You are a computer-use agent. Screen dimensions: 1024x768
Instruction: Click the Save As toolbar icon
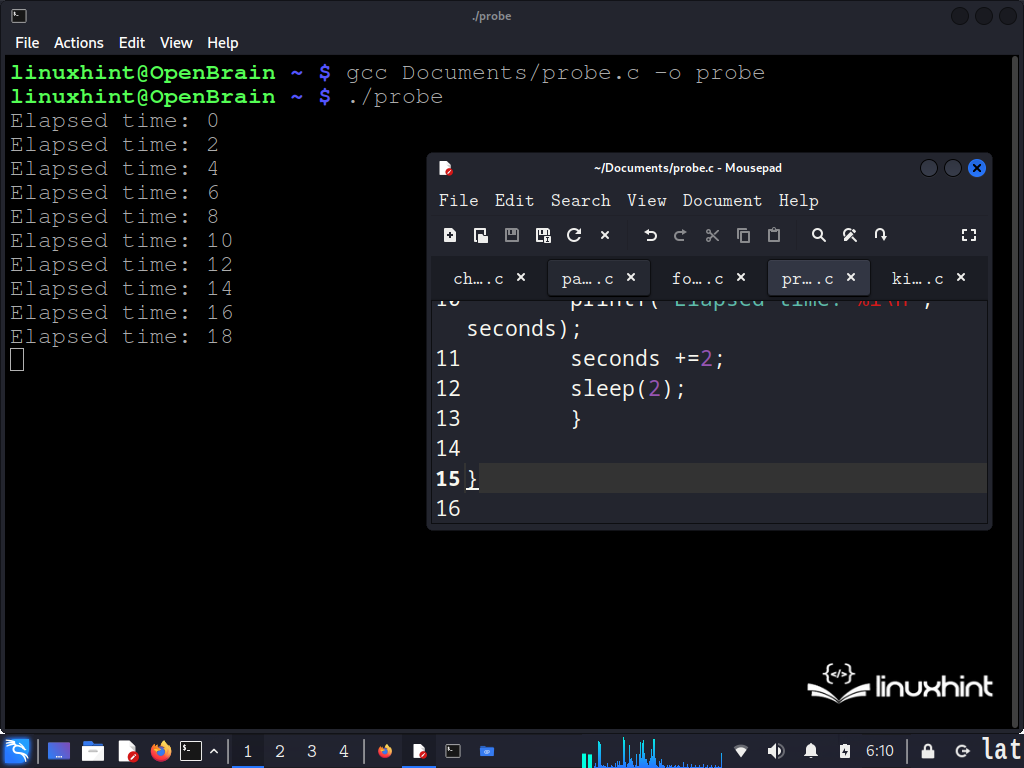click(543, 236)
